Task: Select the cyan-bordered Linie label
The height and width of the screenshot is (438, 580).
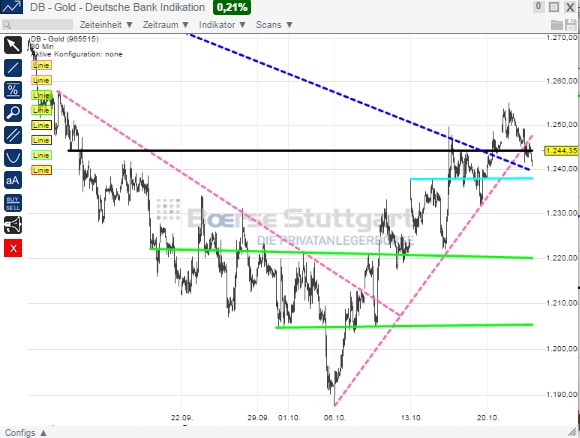Action: coord(41,155)
